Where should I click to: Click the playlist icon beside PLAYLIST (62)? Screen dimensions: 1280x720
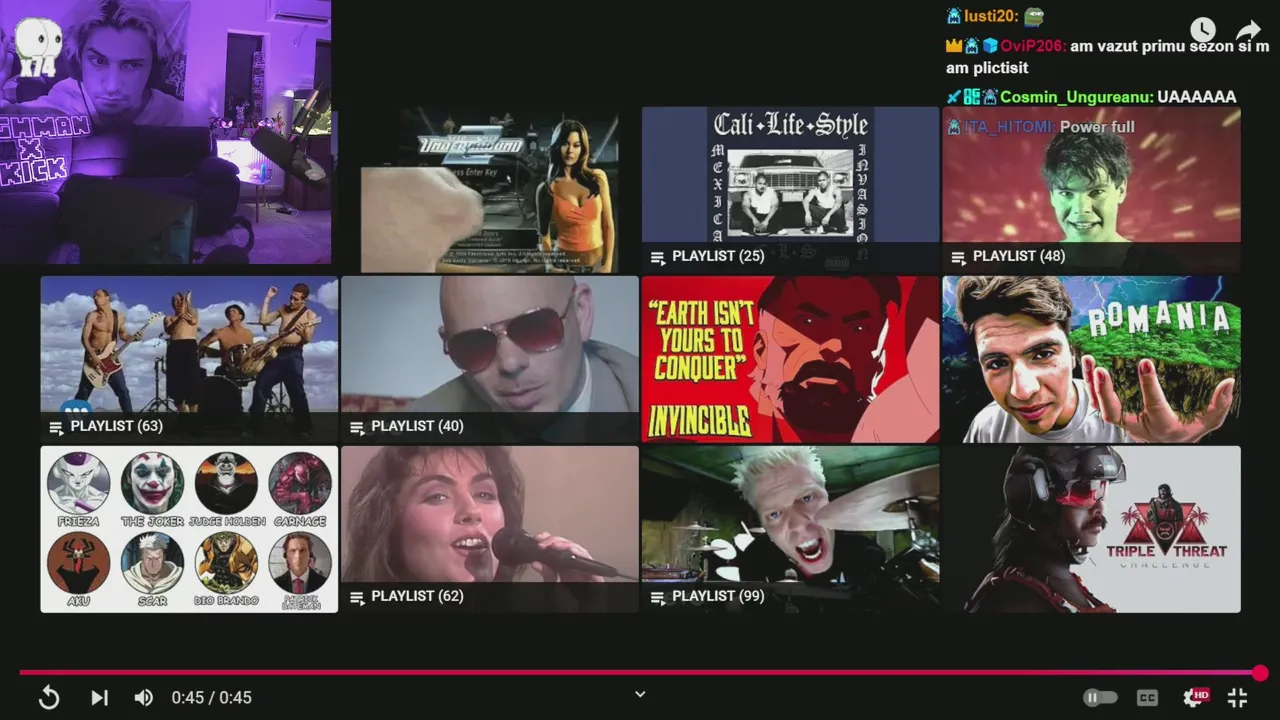356,598
